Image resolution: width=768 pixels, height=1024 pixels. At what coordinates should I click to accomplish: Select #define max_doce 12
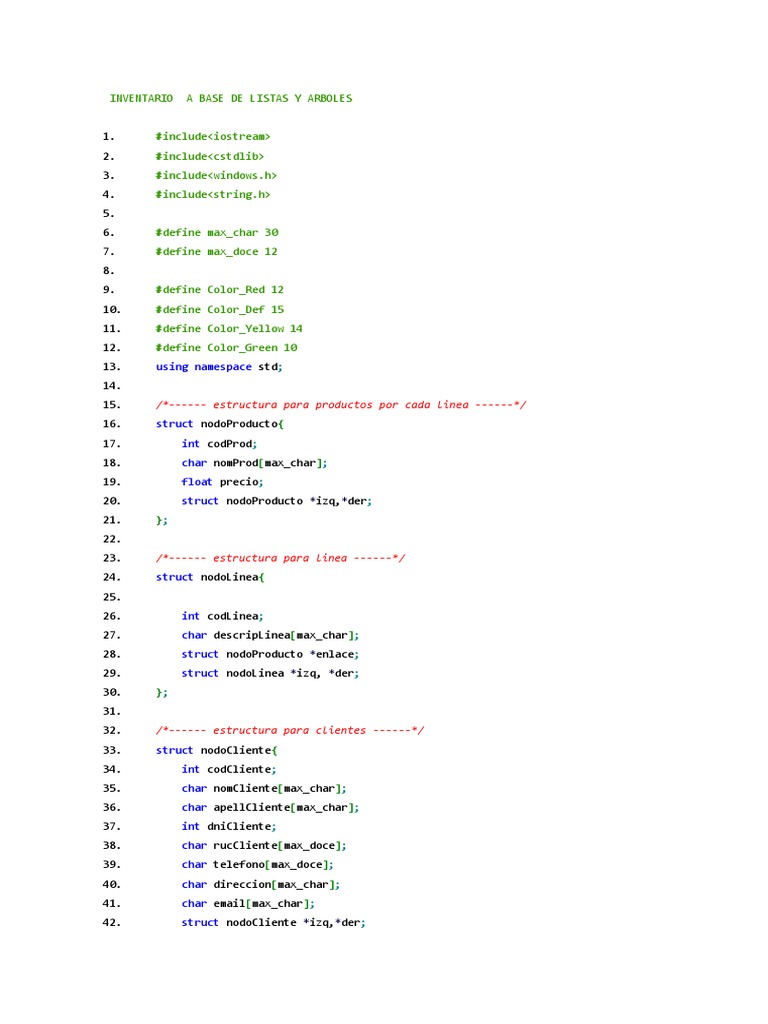[216, 251]
